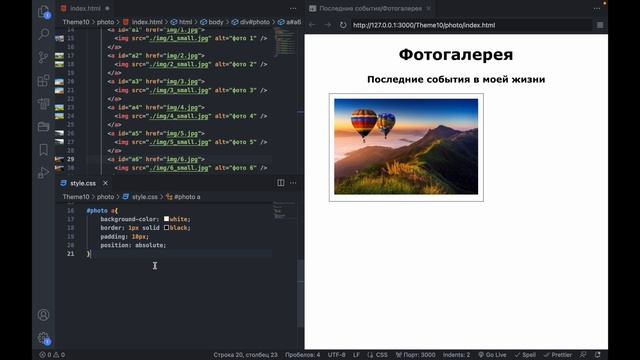The height and width of the screenshot is (360, 640).
Task: Reload the preview page
Action: point(343,25)
